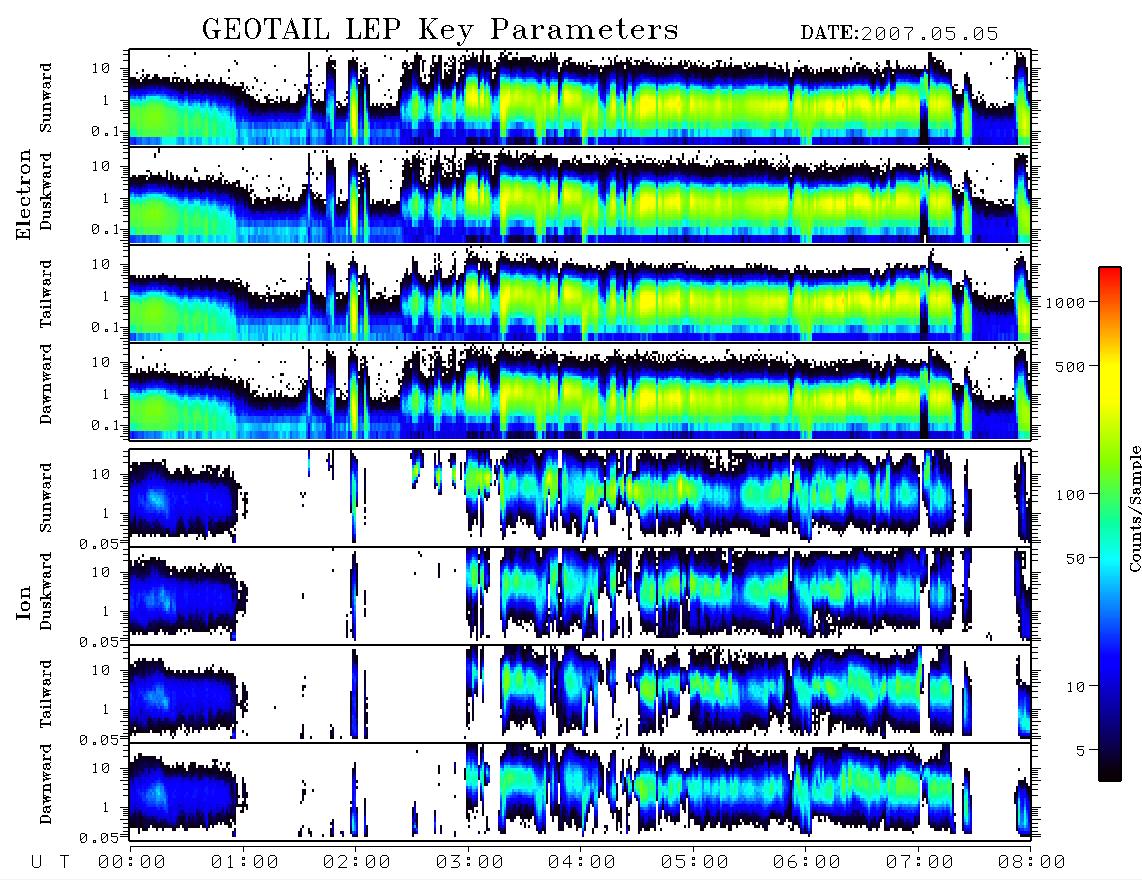Open the Electron Tailward spectrogram panel
This screenshot has width=1142, height=880.
coord(580,294)
